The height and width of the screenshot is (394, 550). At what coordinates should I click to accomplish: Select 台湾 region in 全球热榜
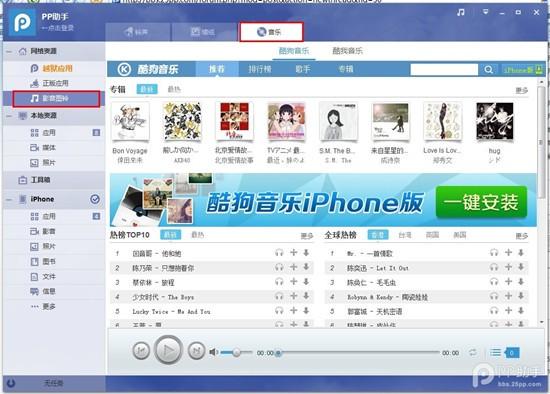tap(405, 235)
